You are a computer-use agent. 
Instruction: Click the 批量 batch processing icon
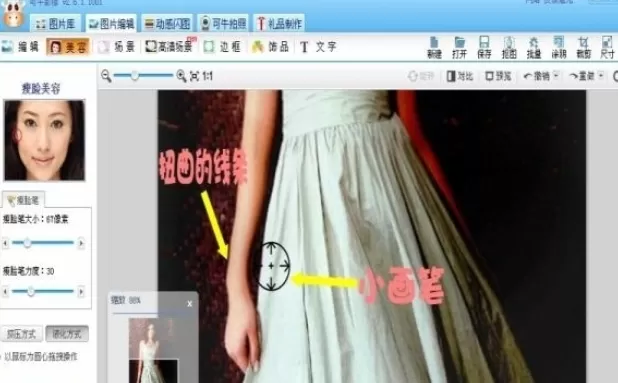pos(534,48)
